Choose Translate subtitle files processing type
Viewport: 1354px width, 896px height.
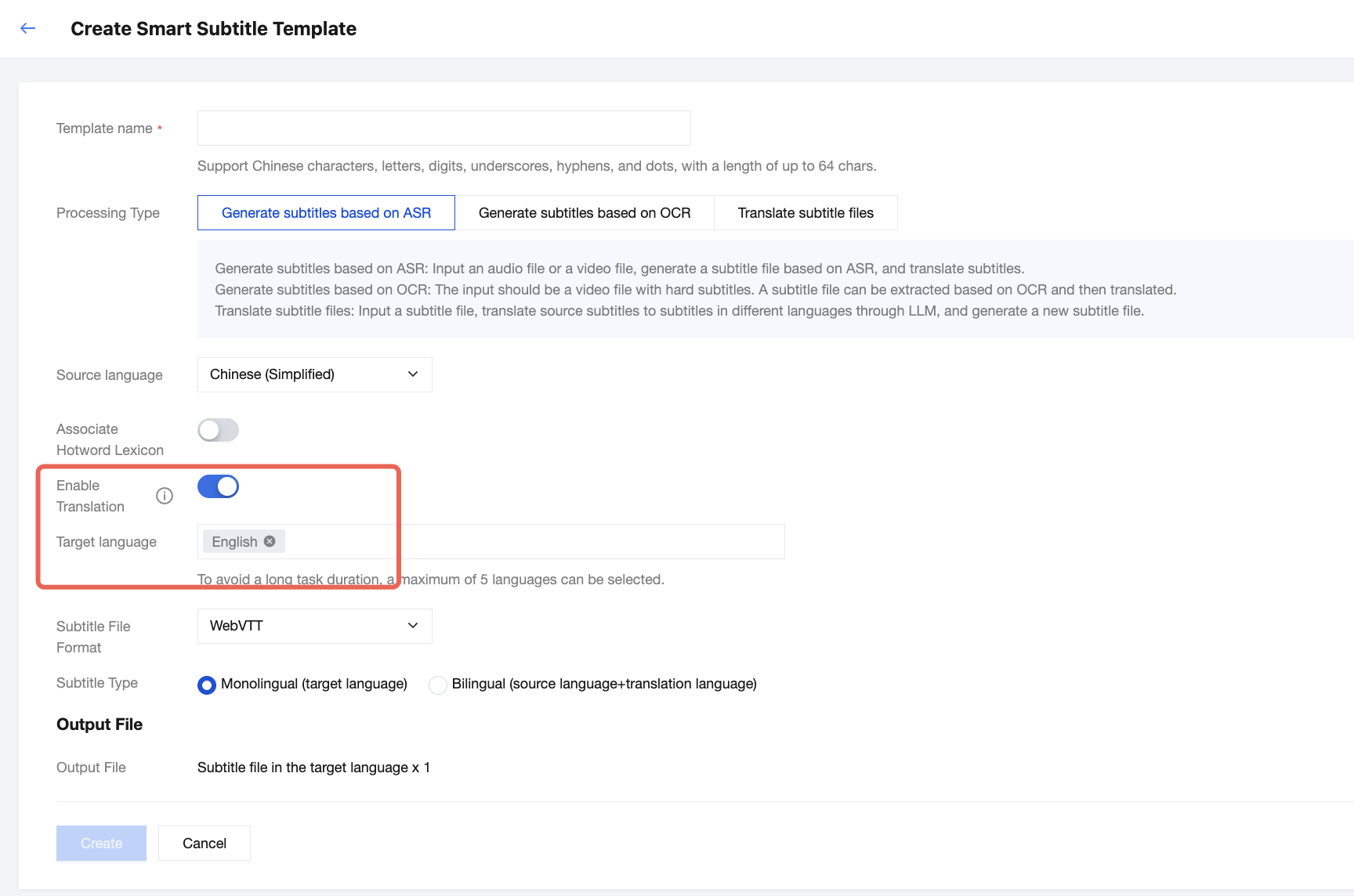coord(806,213)
